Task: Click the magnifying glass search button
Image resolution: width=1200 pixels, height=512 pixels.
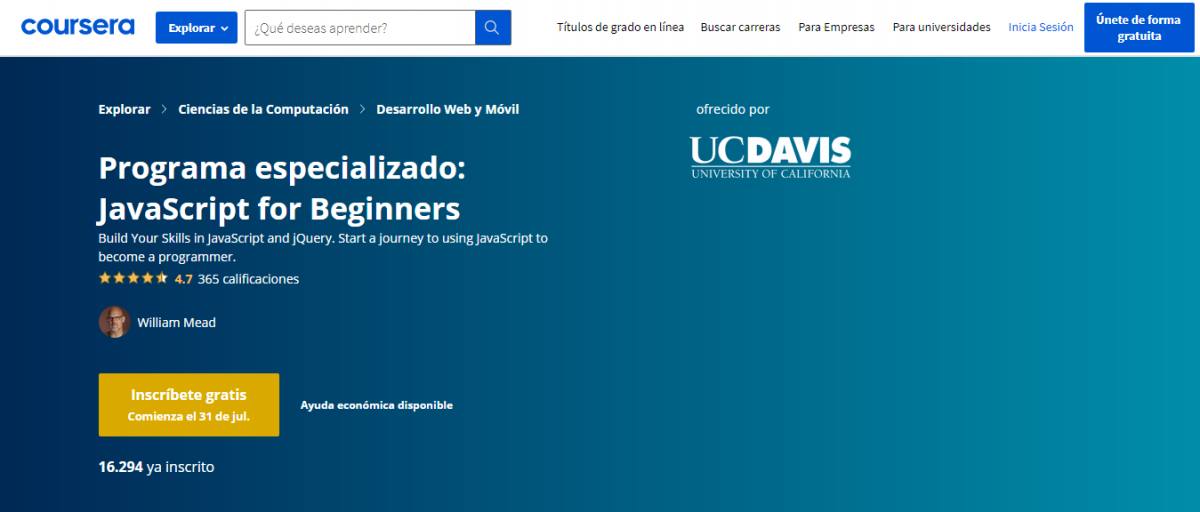Action: click(492, 28)
